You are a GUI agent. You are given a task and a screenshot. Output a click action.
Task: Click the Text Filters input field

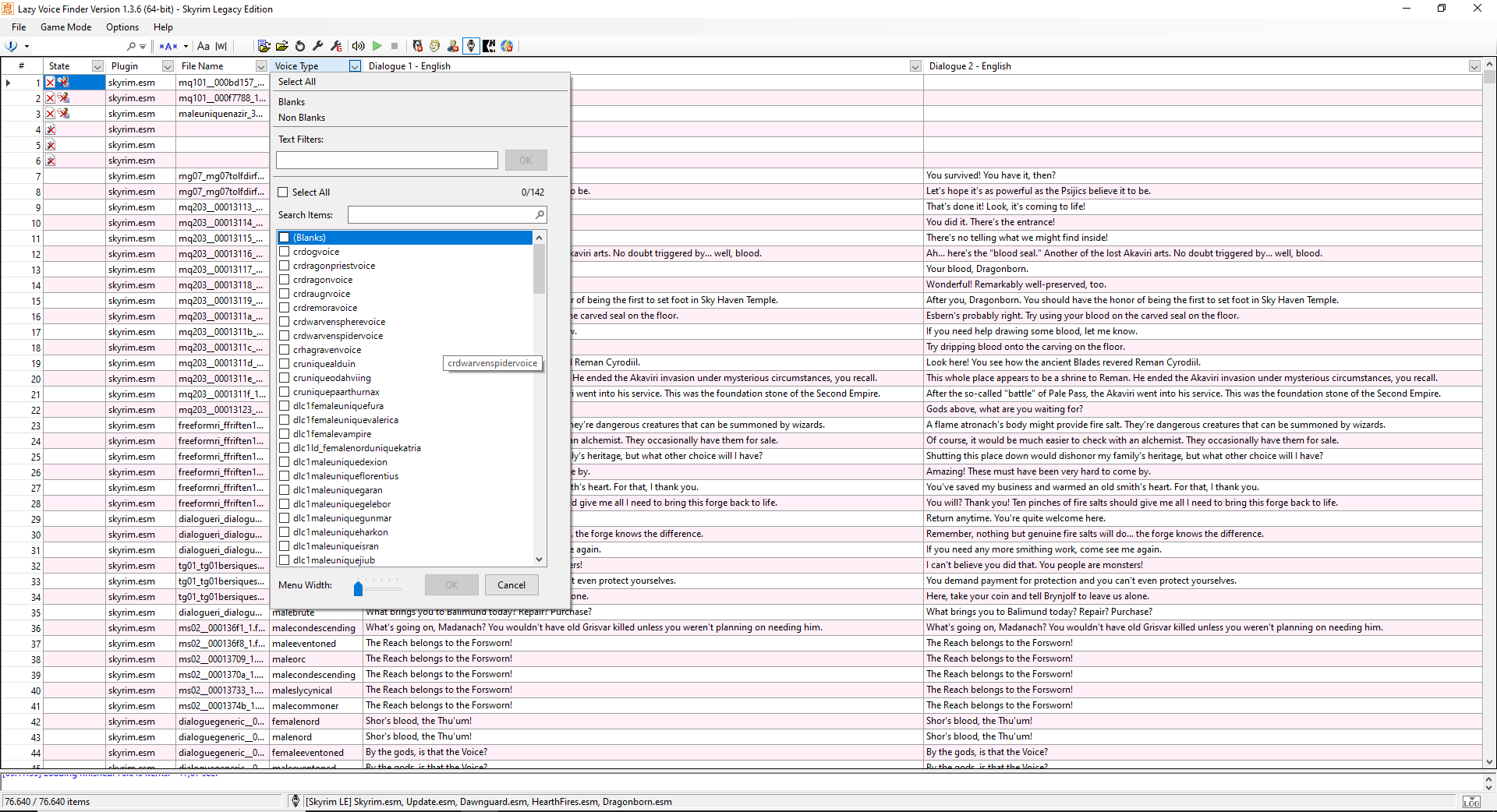pyautogui.click(x=387, y=160)
